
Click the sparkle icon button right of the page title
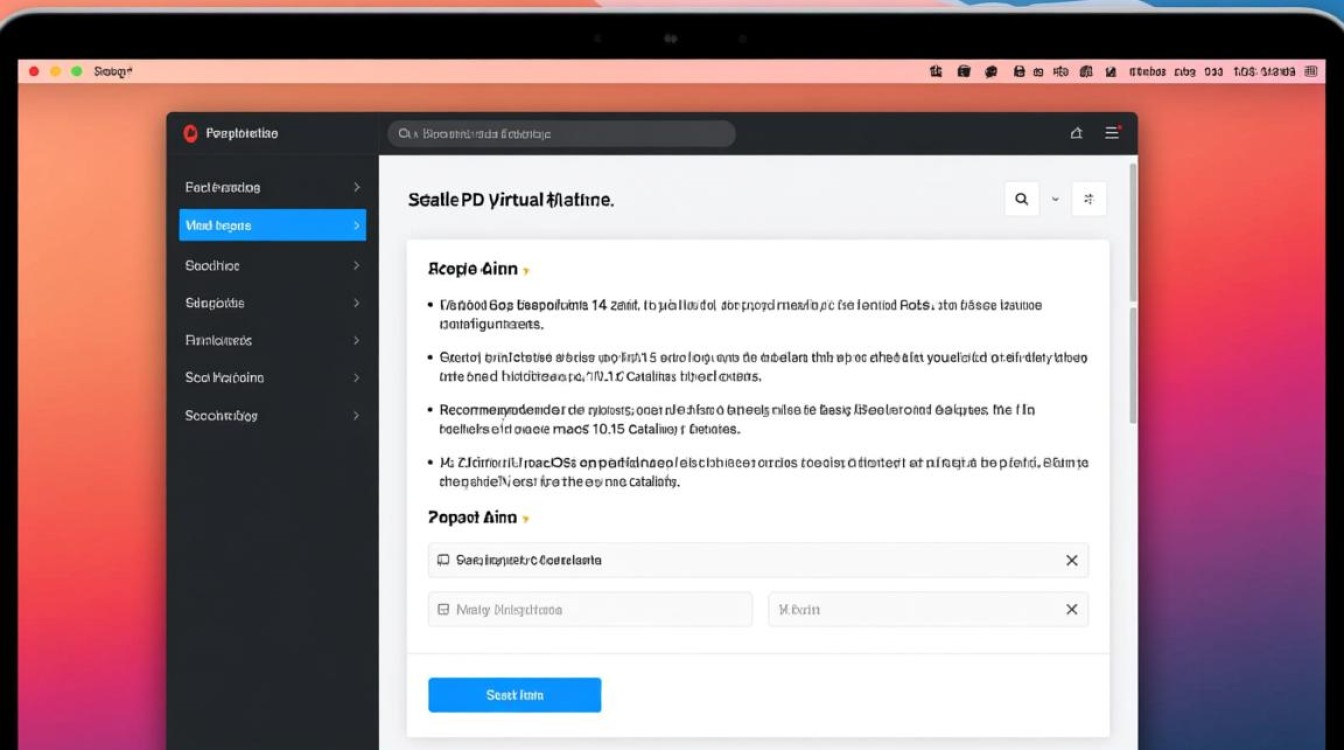coord(1089,199)
